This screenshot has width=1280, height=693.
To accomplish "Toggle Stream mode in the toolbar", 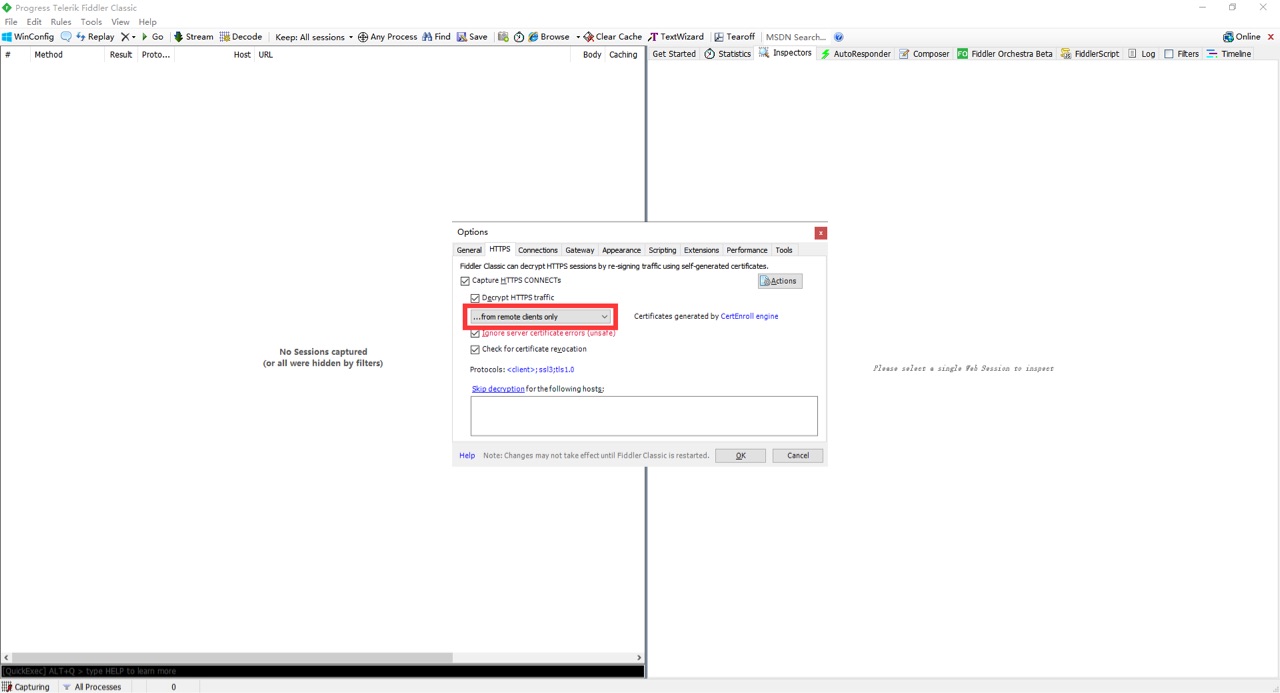I will point(193,37).
